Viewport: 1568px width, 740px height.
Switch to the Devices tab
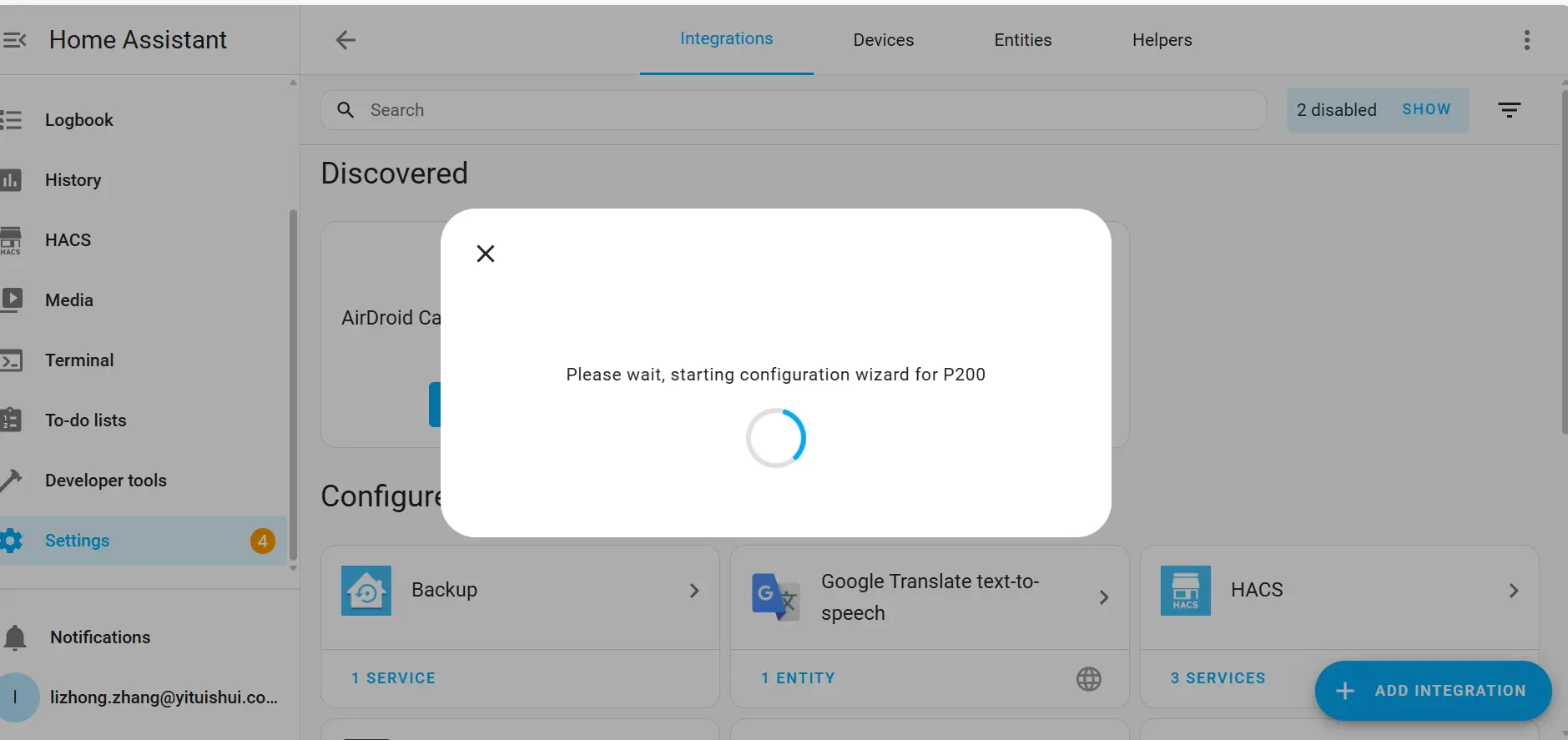coord(883,40)
